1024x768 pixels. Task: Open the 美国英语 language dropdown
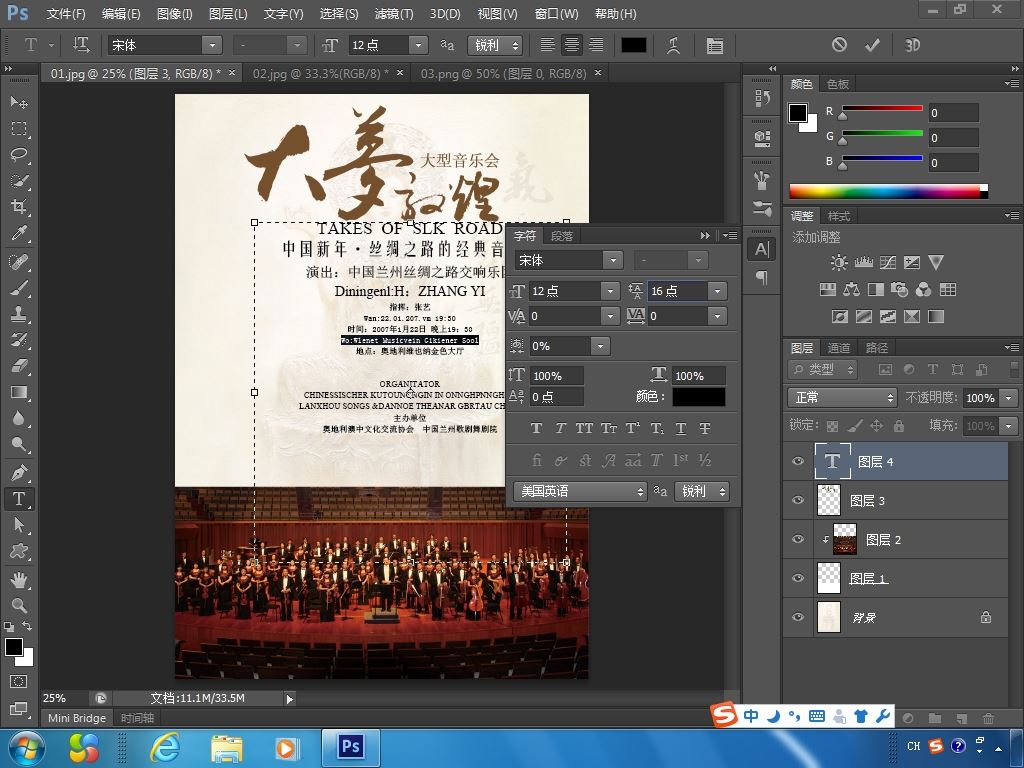[580, 491]
